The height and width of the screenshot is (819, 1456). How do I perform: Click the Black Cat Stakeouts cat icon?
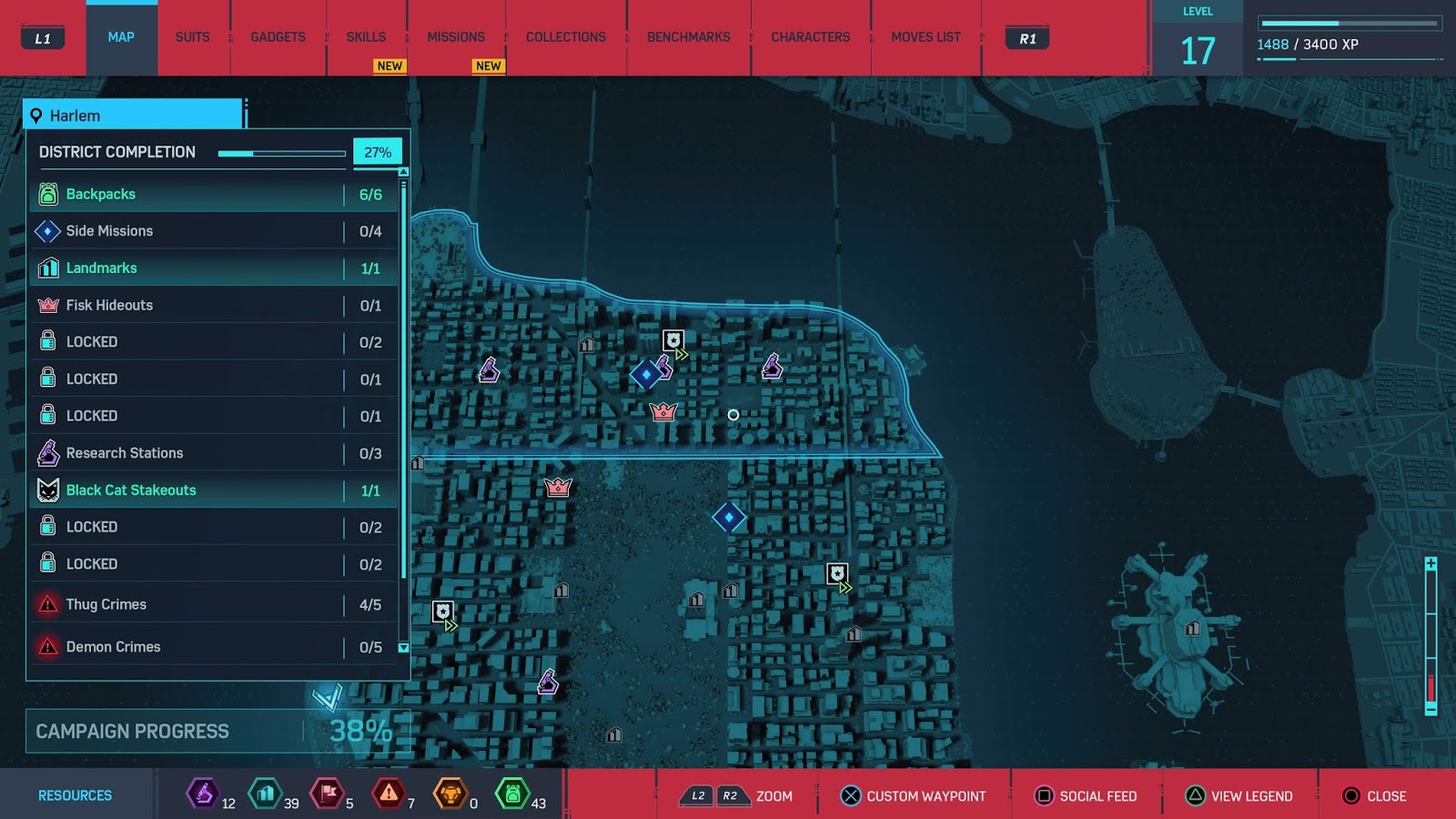(x=48, y=490)
